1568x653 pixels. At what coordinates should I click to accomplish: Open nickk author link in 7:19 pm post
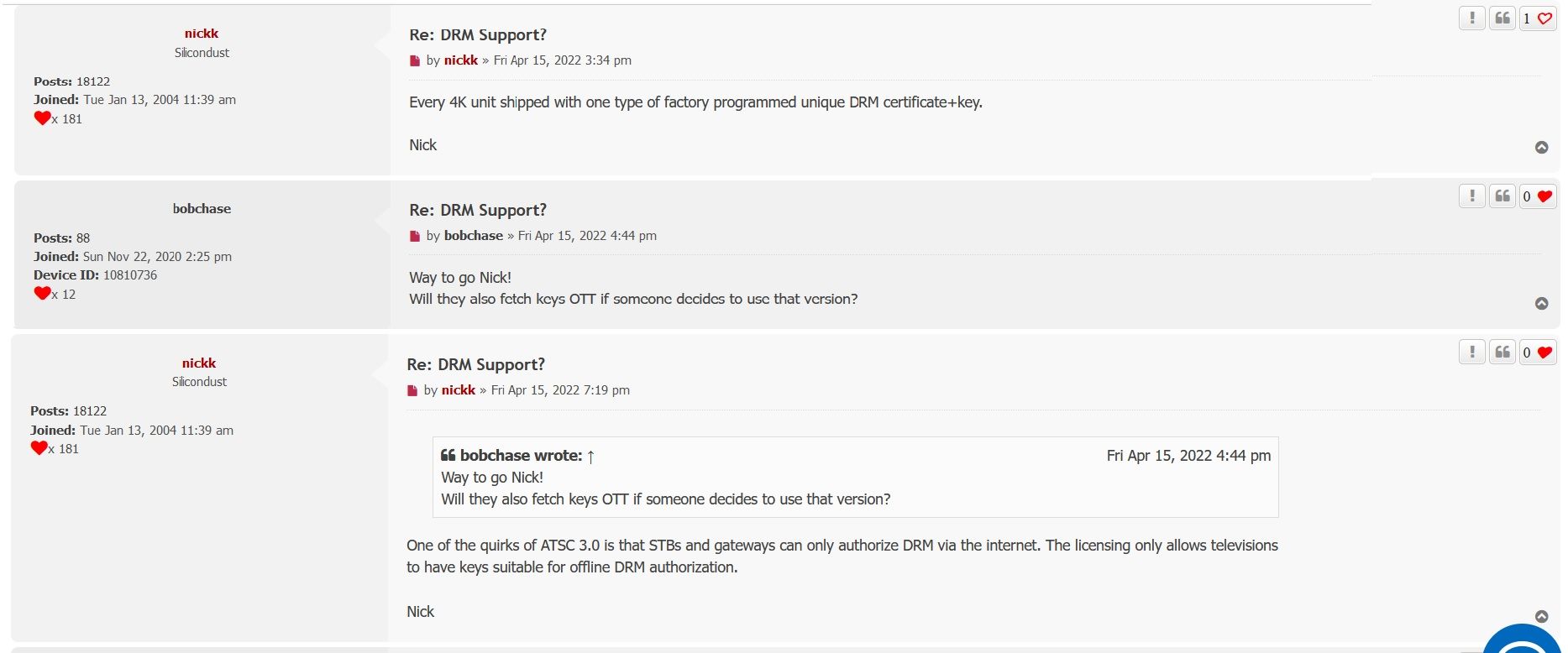459,389
